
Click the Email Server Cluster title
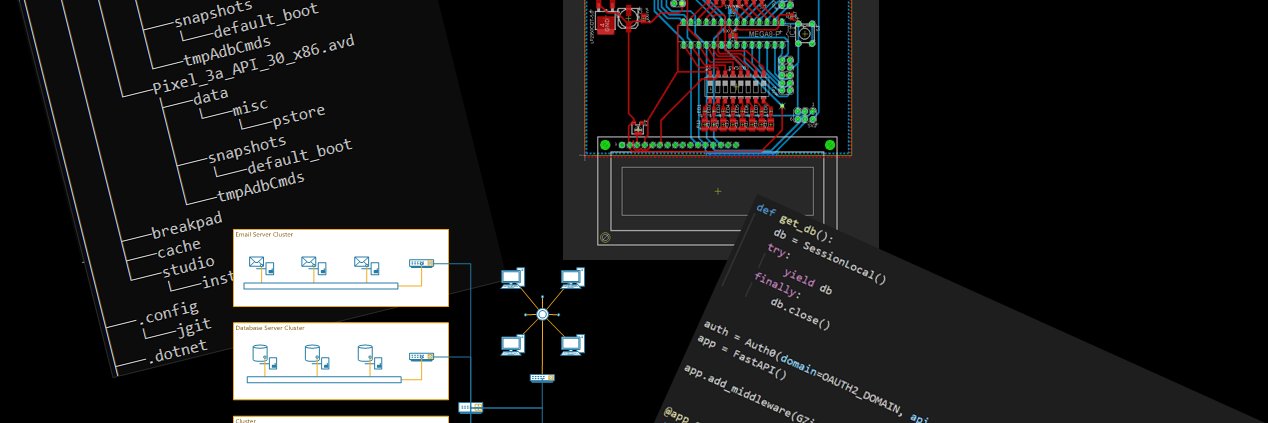point(264,234)
